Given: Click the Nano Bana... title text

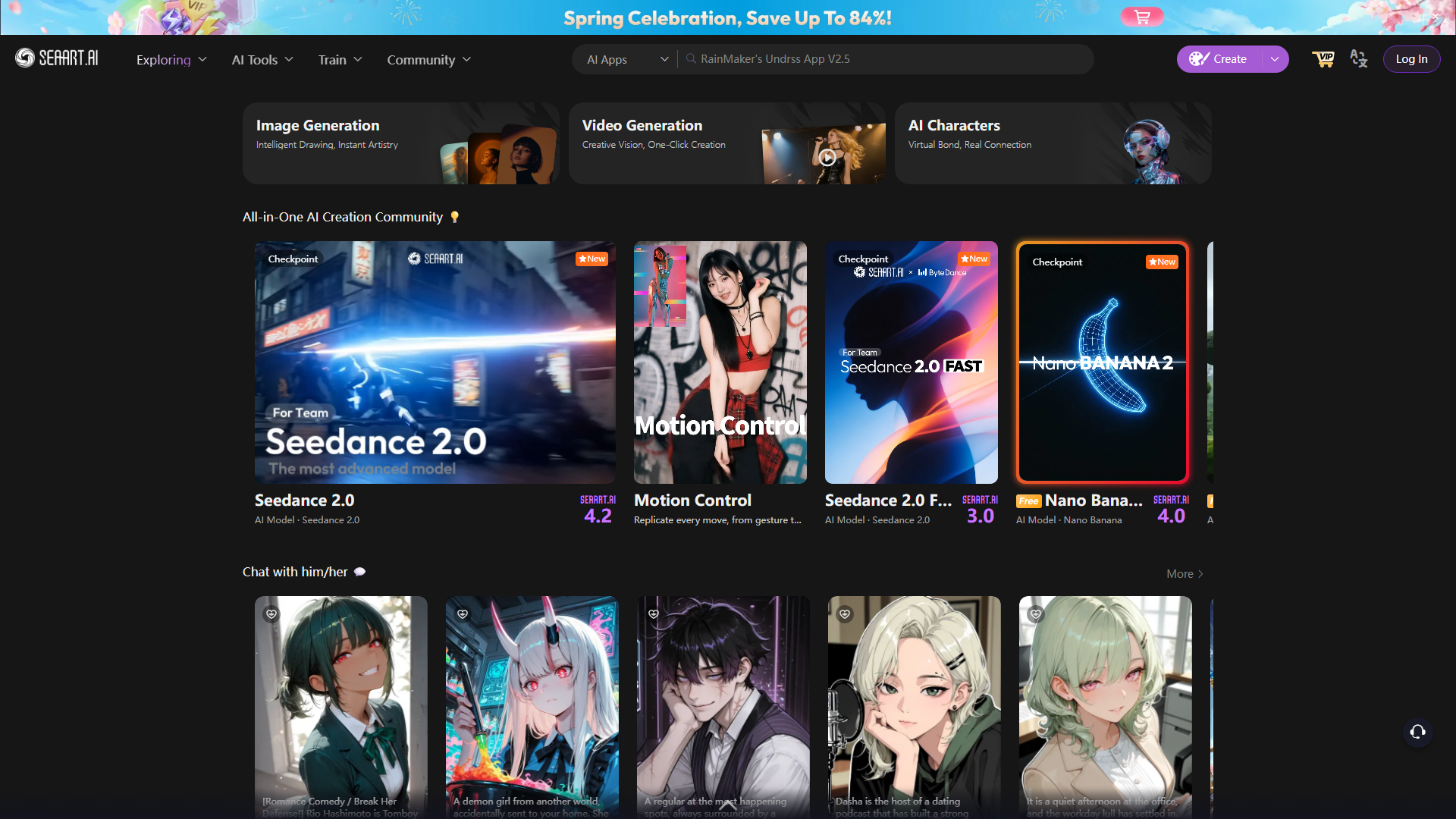Looking at the screenshot, I should click(x=1094, y=500).
